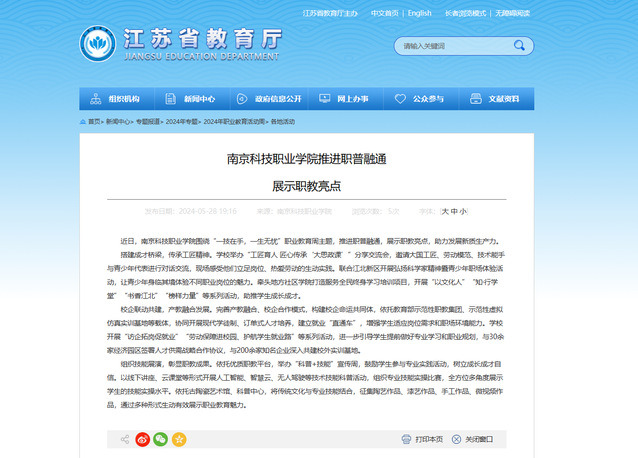Screen dimensions: 638x458
Task: Set font size to 大 (large)
Action: point(444,211)
